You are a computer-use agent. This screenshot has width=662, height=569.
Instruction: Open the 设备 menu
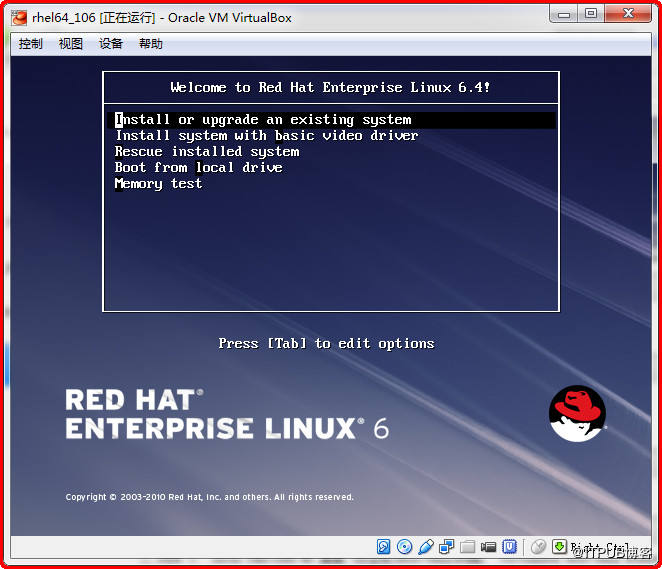[x=111, y=43]
